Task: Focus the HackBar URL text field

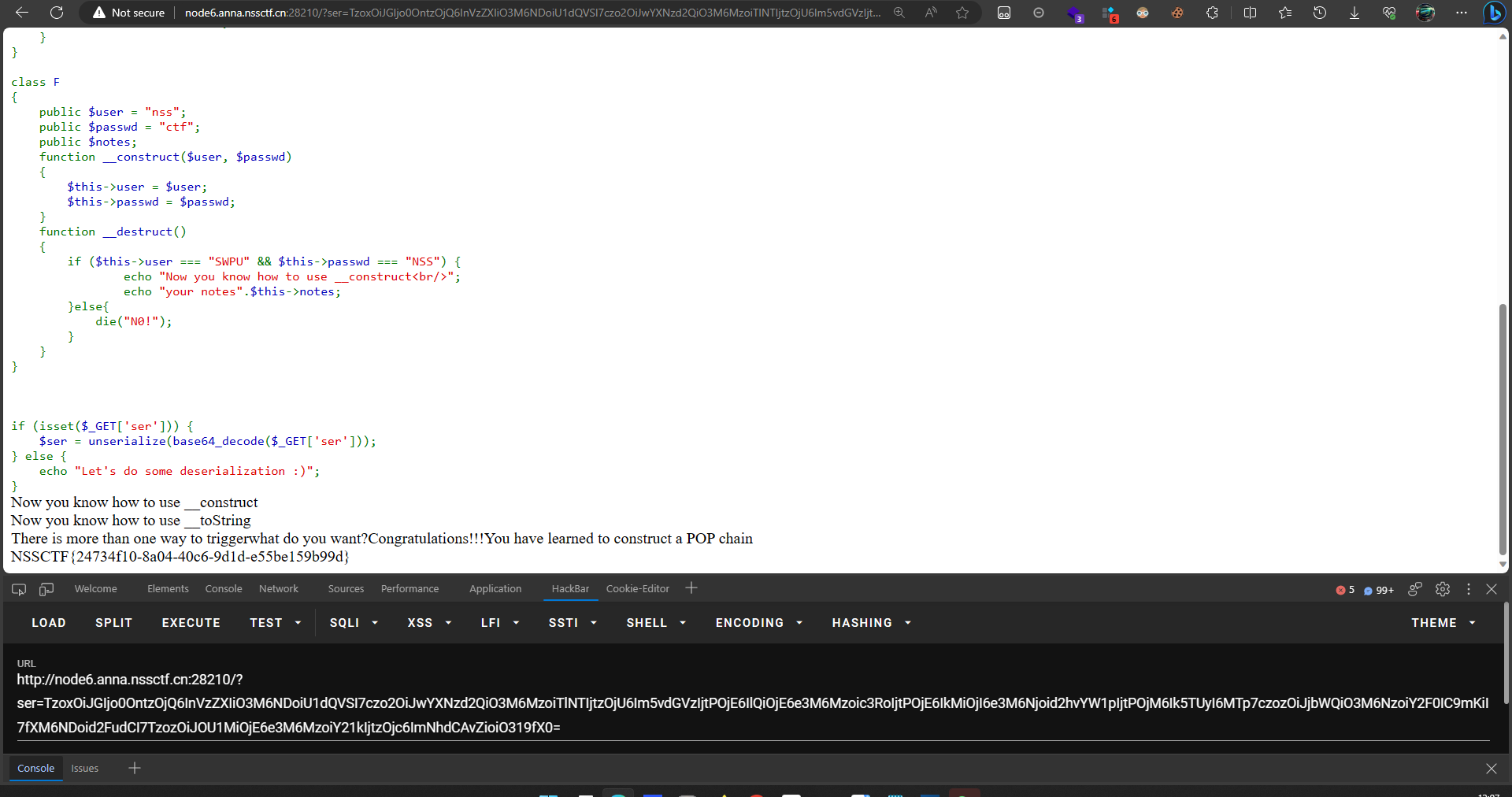Action: [753, 703]
